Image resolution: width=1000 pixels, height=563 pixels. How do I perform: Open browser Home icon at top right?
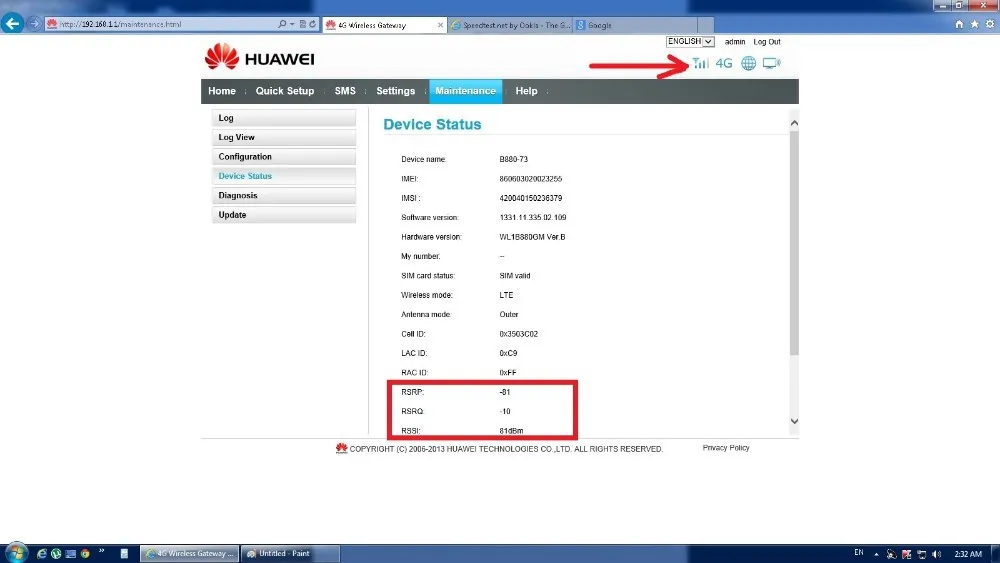click(959, 24)
